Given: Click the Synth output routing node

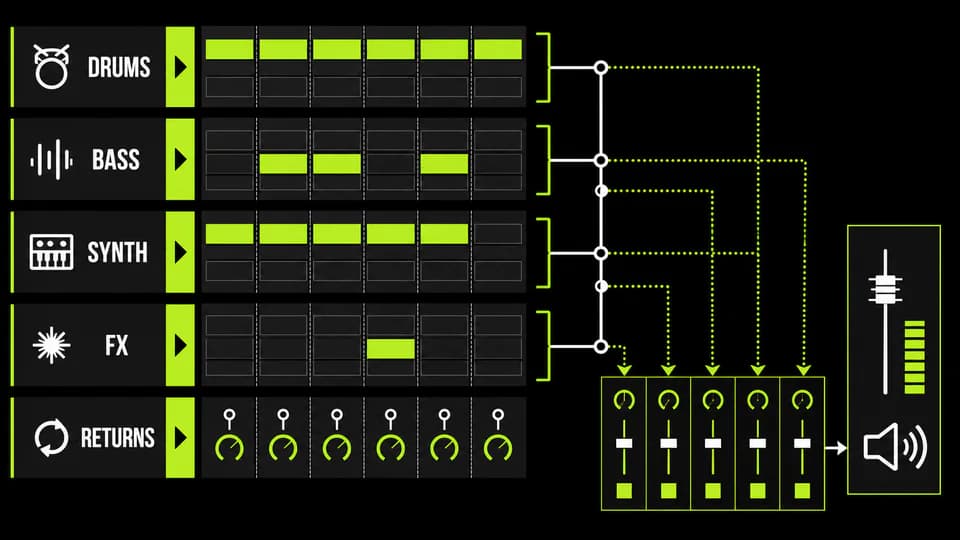Looking at the screenshot, I should point(601,253).
